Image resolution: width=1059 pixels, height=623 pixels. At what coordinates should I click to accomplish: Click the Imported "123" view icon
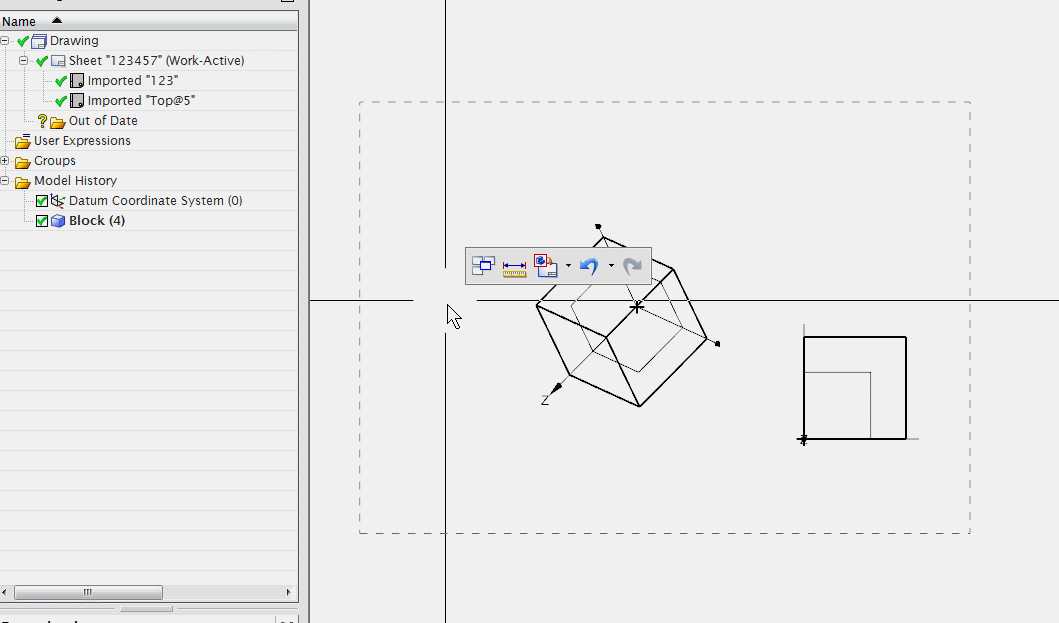coord(77,81)
